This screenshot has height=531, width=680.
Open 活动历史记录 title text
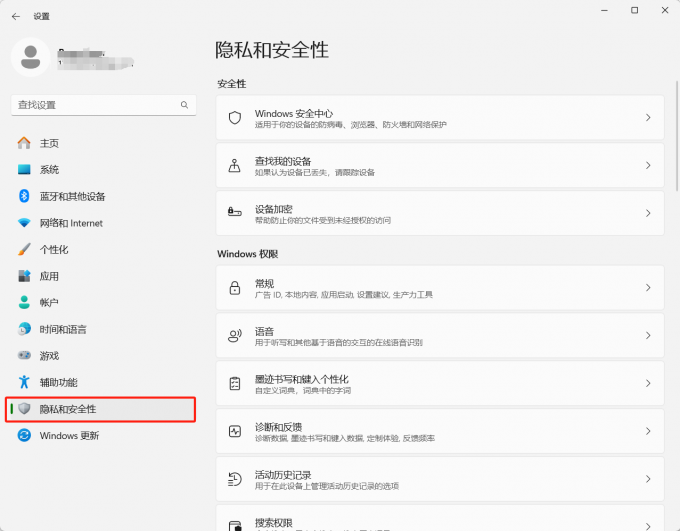[x=283, y=475]
